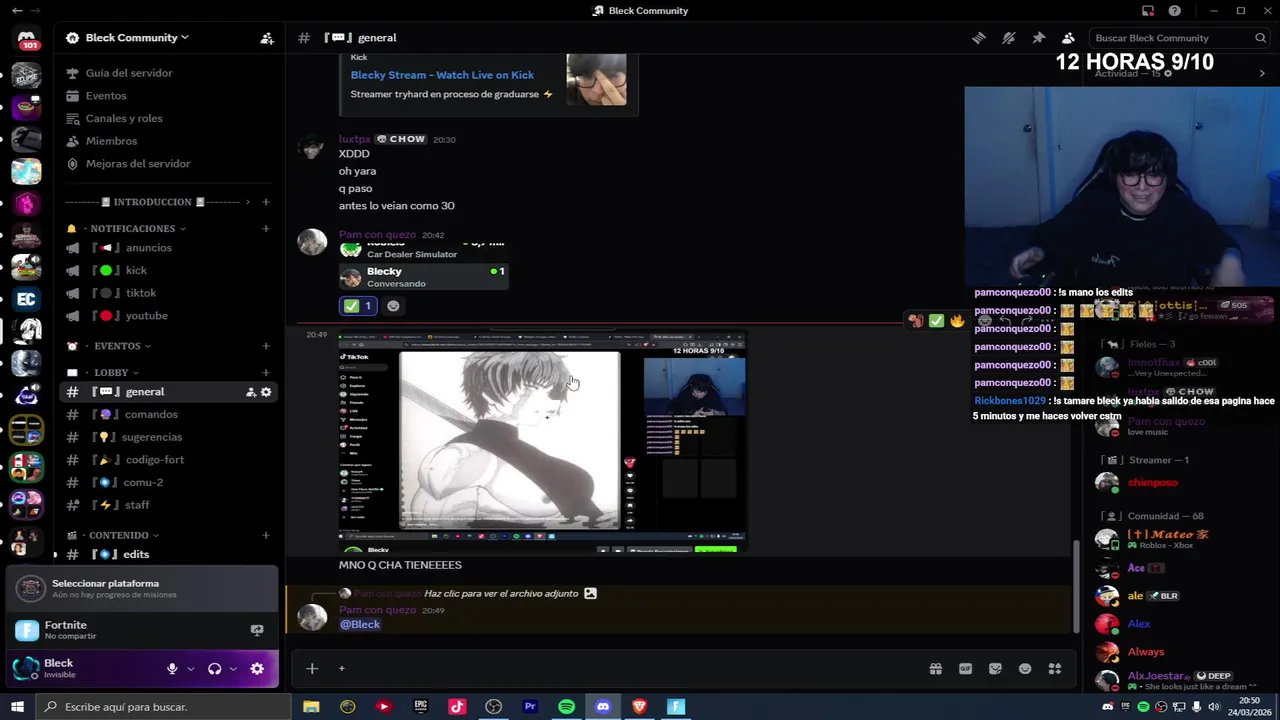Click the Windows Start button
Viewport: 1280px width, 720px height.
click(x=17, y=707)
